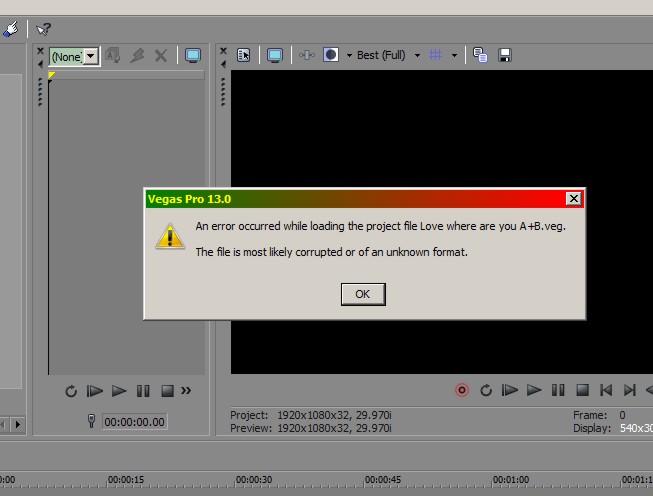Click Play From Start in preview transport
The height and width of the screenshot is (496, 653).
[510, 390]
